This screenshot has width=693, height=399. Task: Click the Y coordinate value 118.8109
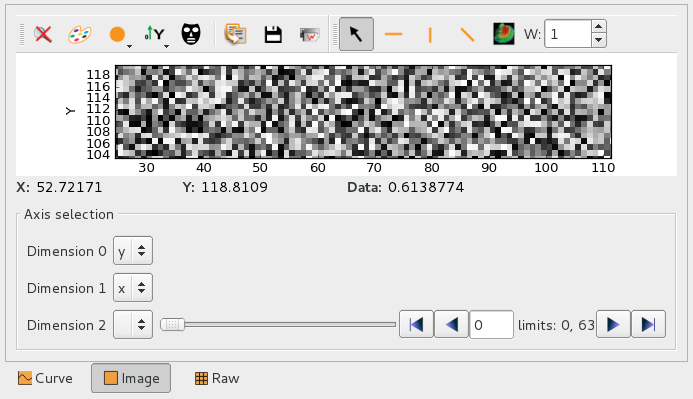(234, 187)
